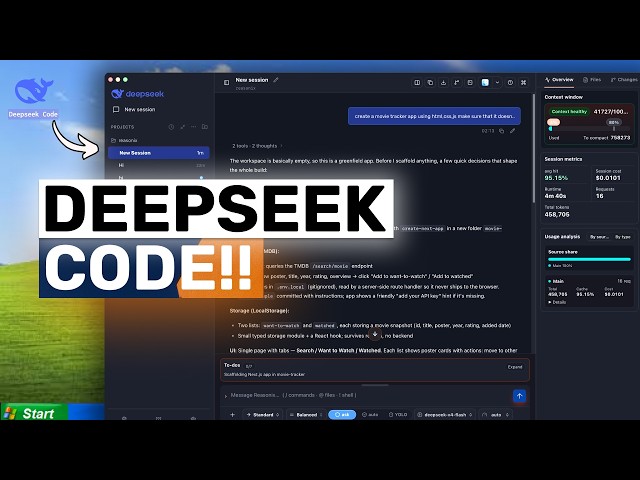Switch to the Overview tab
640x480 pixels.
559,80
